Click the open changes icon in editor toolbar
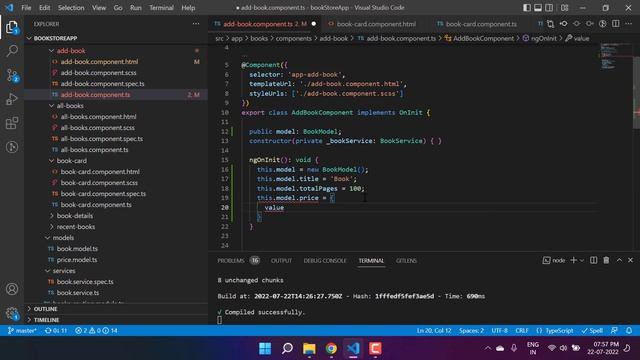Image resolution: width=640 pixels, height=360 pixels. pyautogui.click(x=550, y=24)
